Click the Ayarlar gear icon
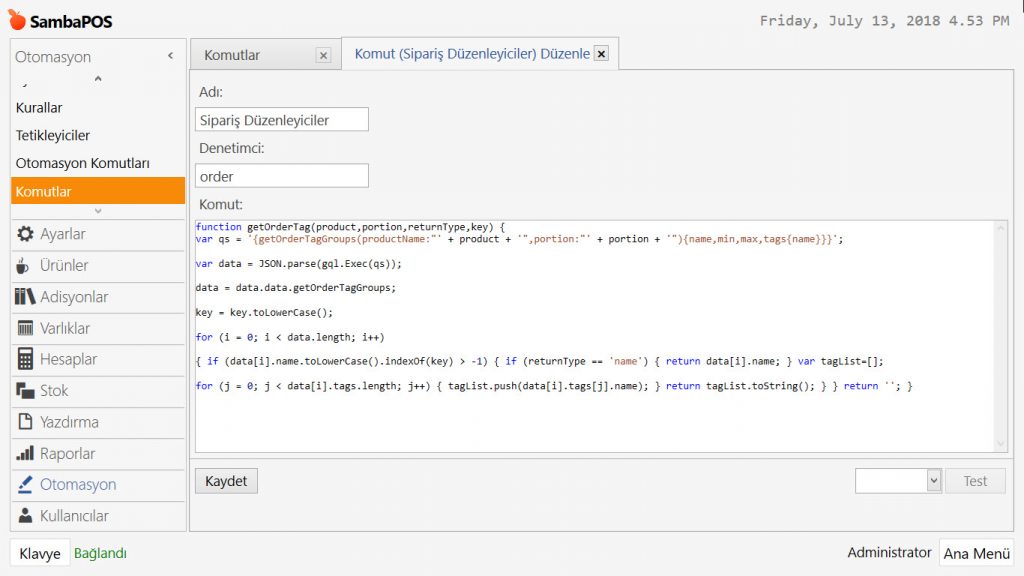The height and width of the screenshot is (576, 1024). point(25,234)
